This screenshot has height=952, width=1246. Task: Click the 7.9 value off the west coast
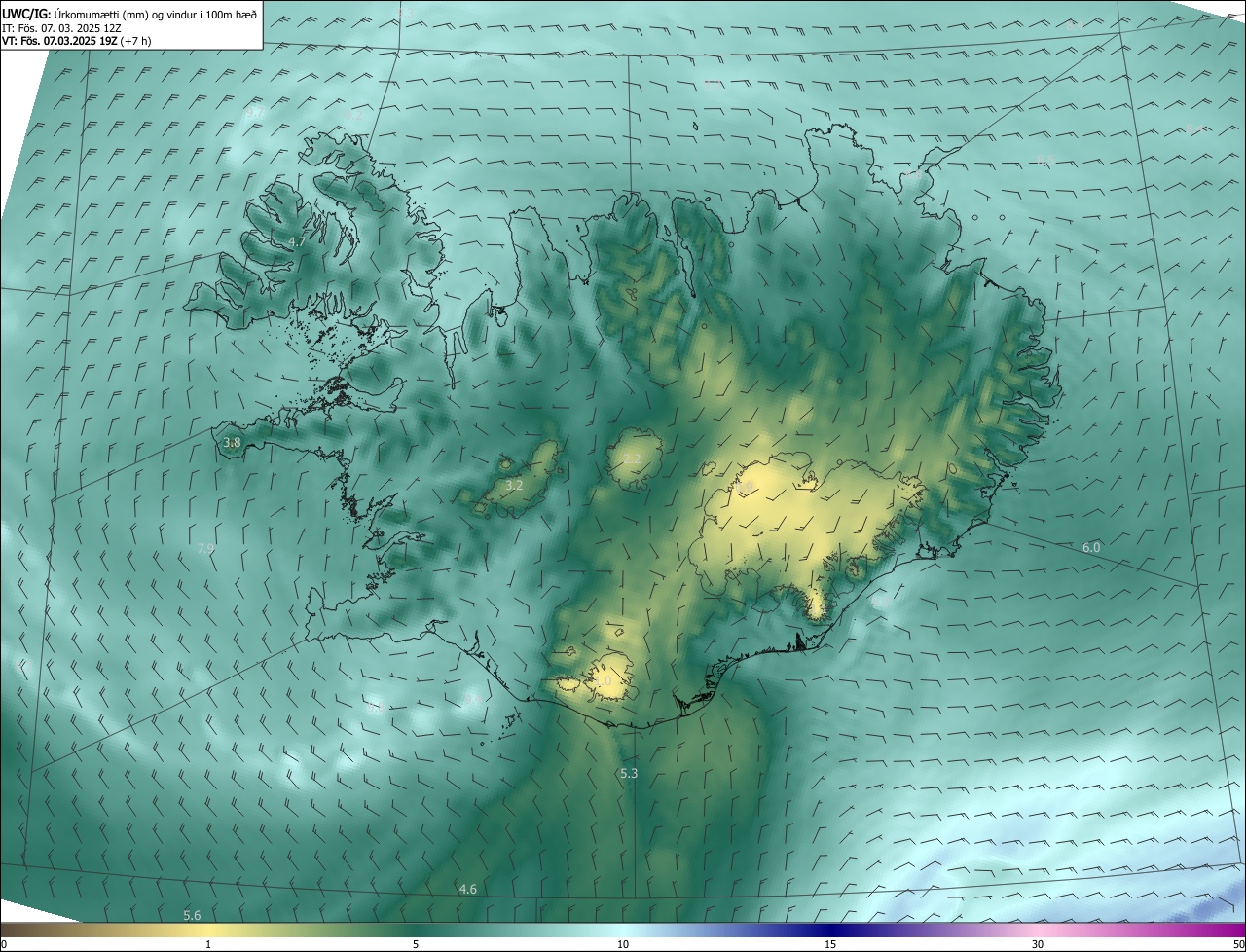[x=205, y=549]
